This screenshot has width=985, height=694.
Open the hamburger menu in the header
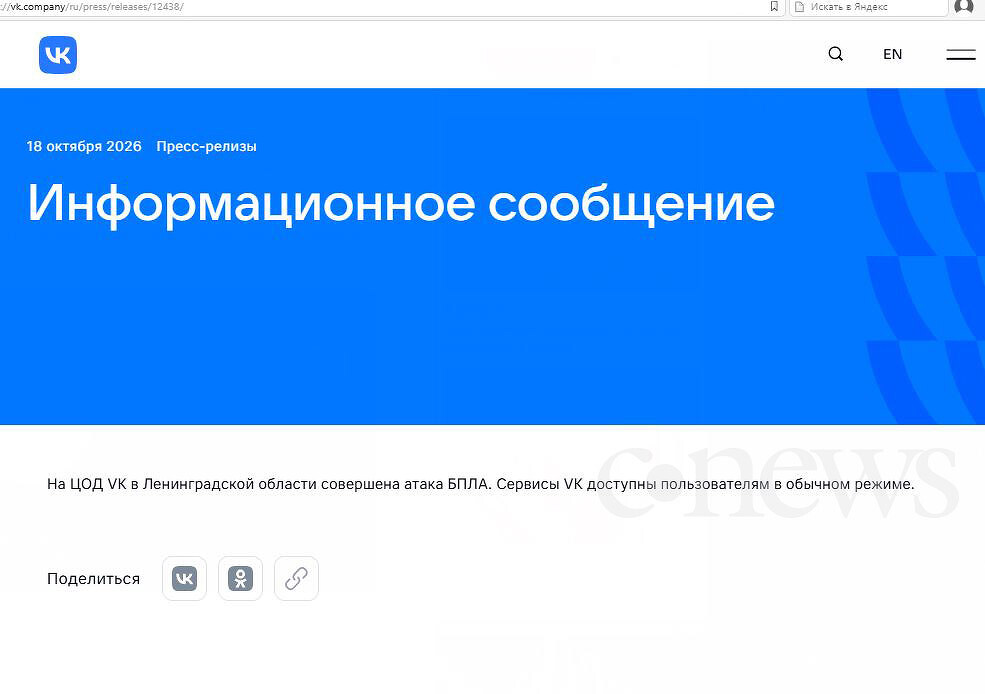pos(961,55)
